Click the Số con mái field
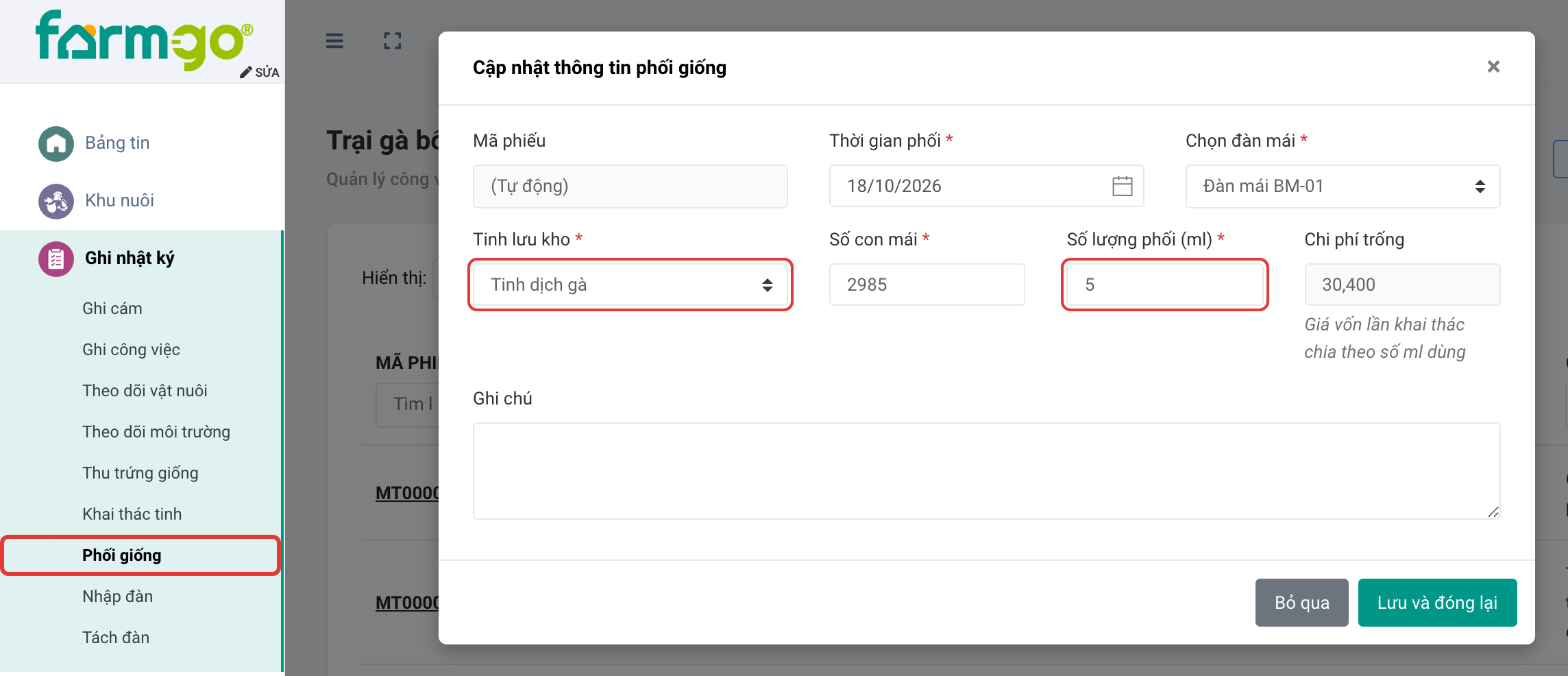 [x=927, y=285]
